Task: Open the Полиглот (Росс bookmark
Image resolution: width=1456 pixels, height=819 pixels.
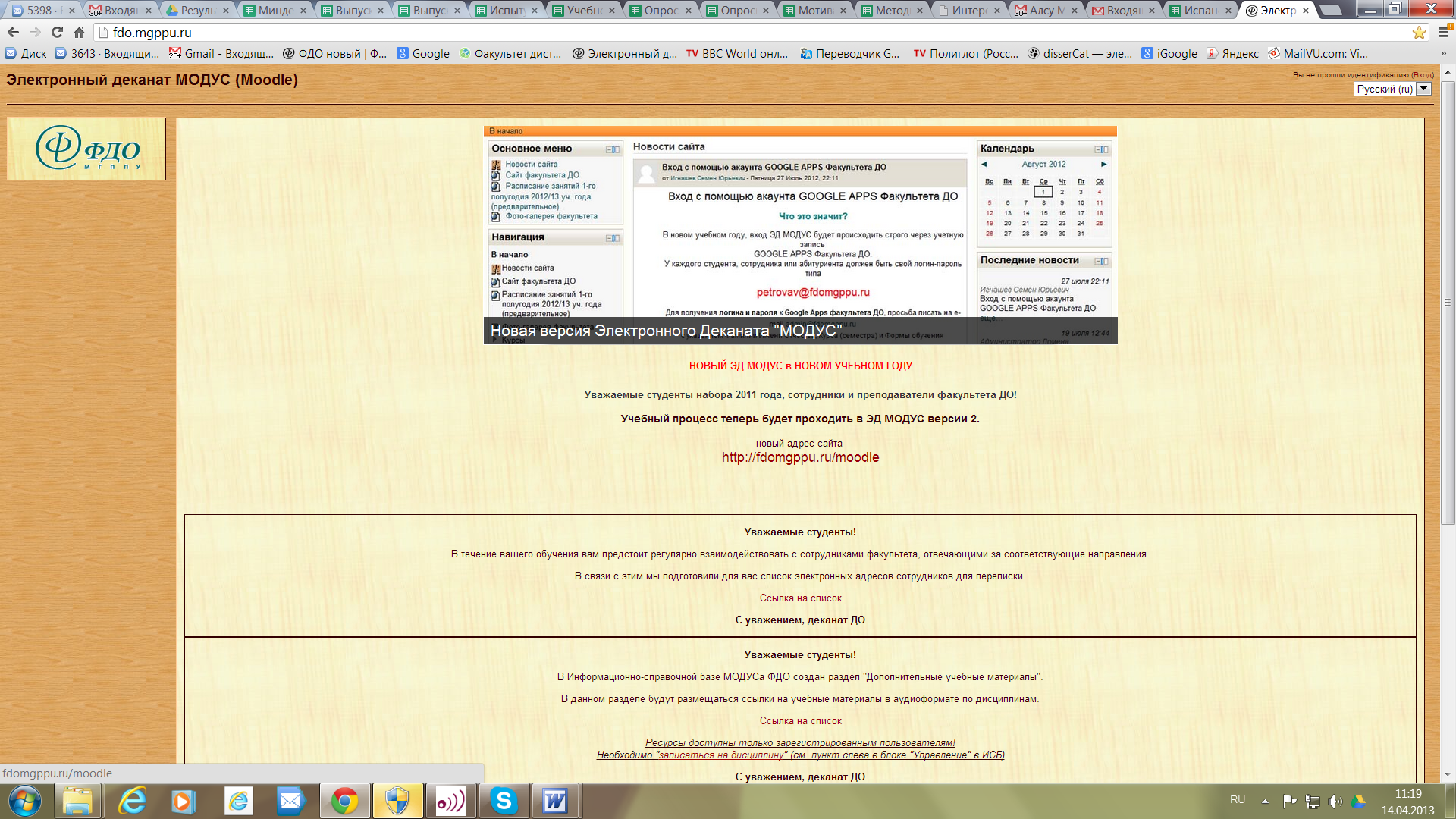Action: pyautogui.click(x=966, y=54)
